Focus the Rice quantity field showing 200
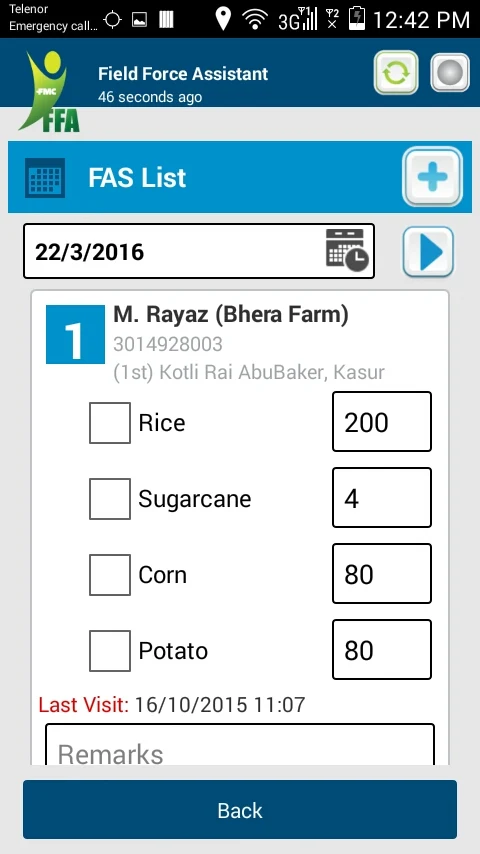480x854 pixels. tap(382, 422)
